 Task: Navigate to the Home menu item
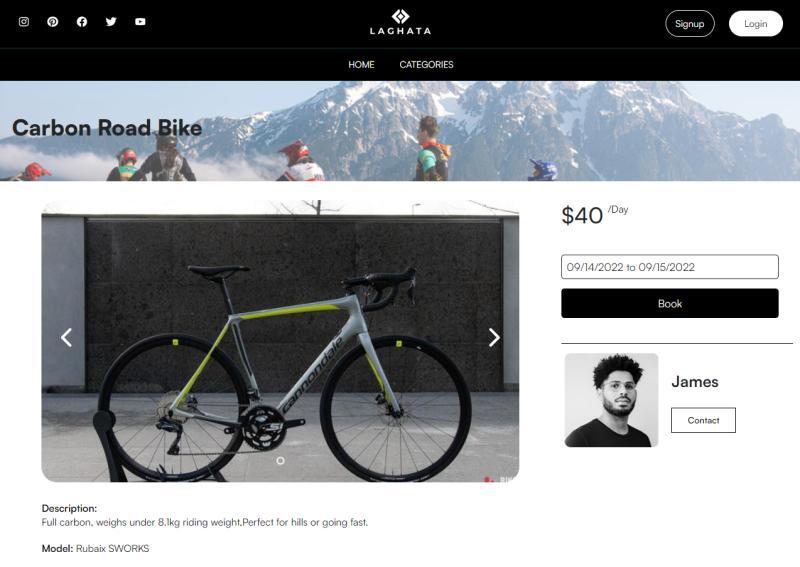coord(361,65)
